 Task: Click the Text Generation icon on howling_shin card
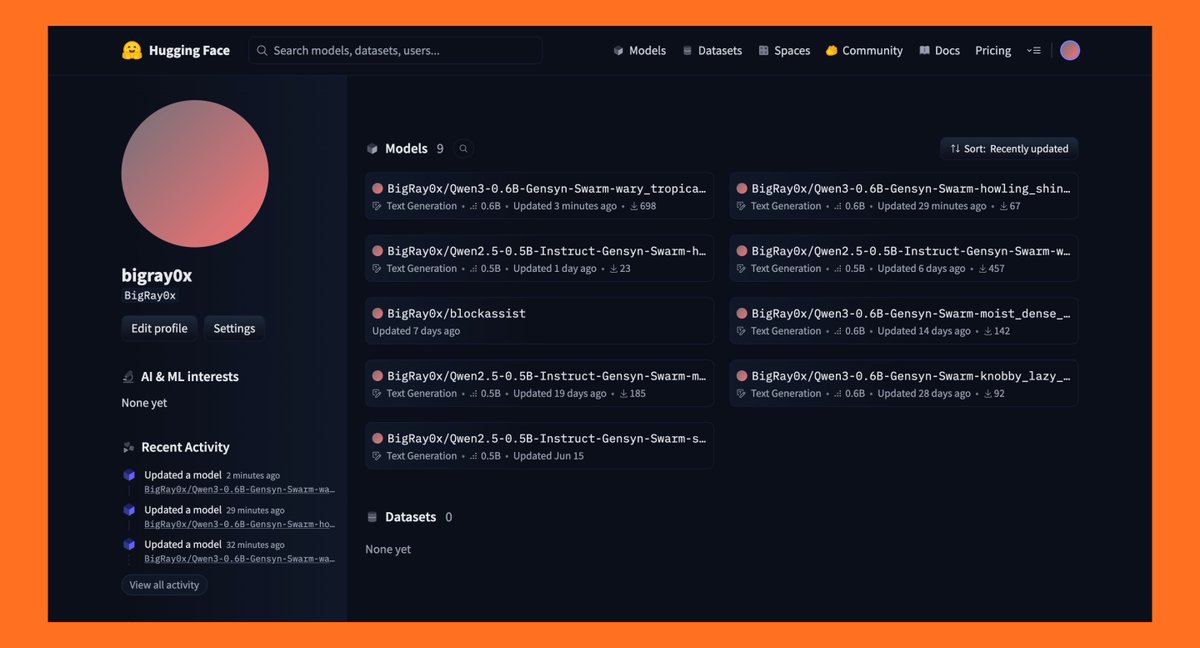(741, 206)
